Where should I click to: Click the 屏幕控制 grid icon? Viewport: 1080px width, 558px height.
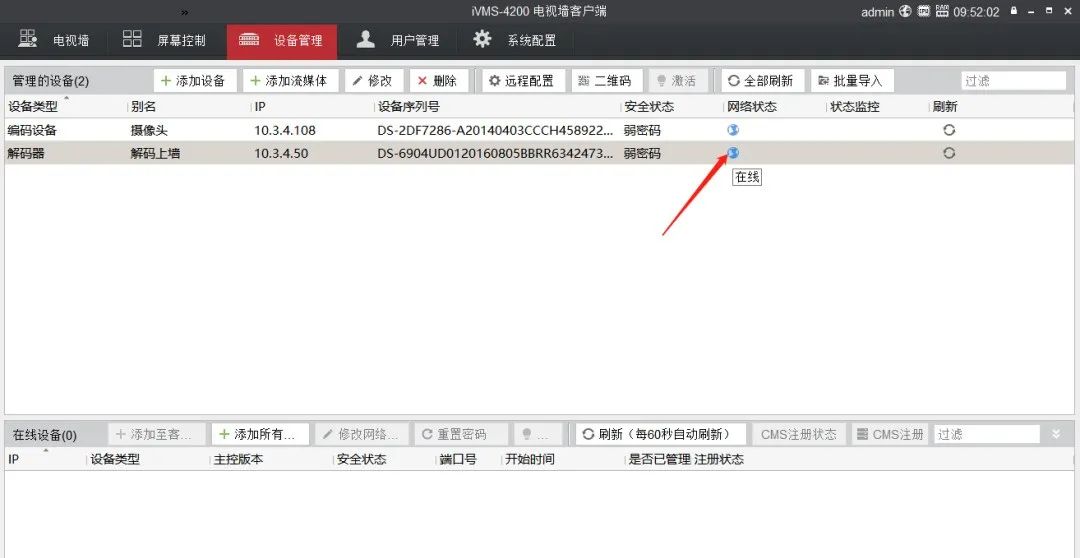pyautogui.click(x=132, y=39)
